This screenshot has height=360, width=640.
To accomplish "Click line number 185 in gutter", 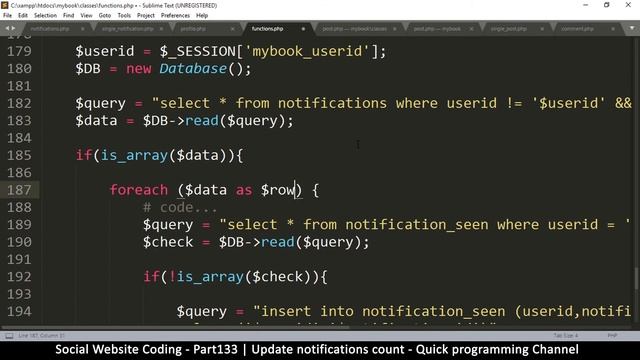I will 19,156.
